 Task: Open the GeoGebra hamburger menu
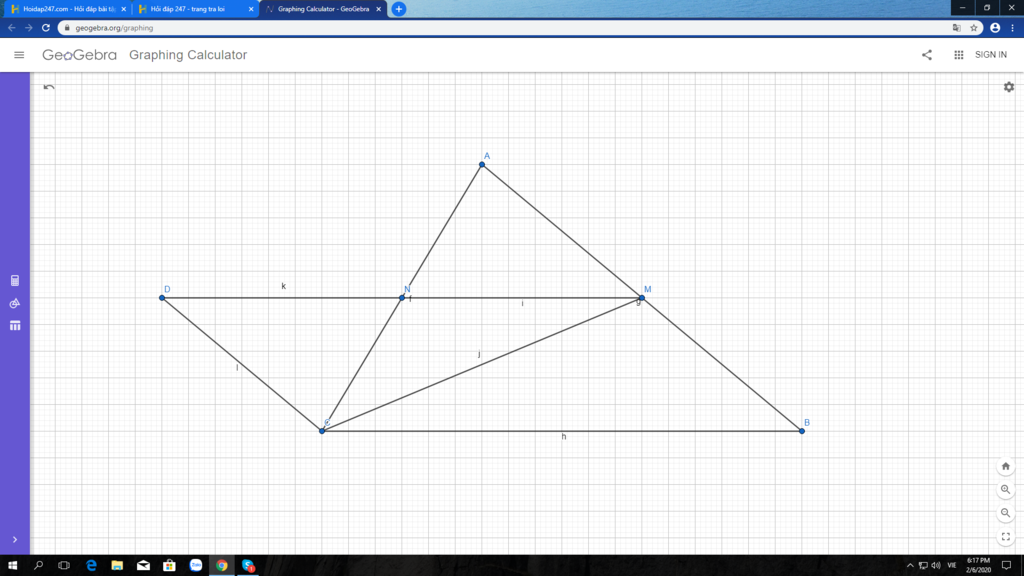[x=19, y=55]
